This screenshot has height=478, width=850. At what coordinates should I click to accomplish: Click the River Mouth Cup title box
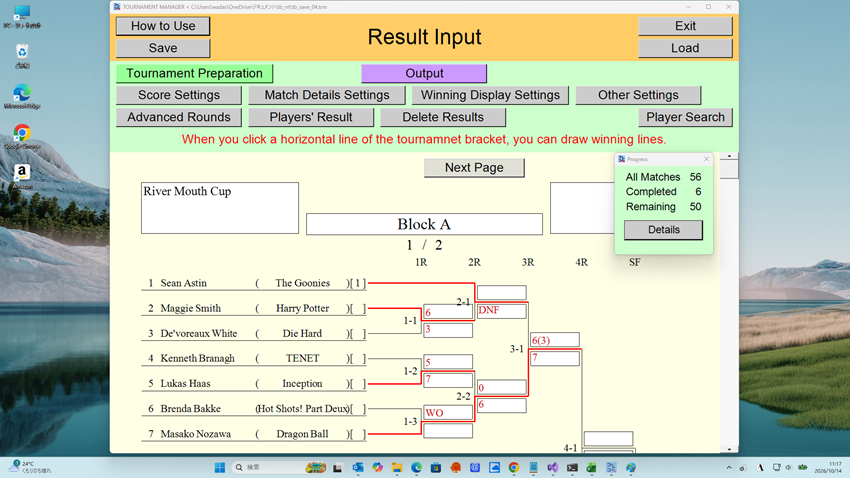click(220, 208)
